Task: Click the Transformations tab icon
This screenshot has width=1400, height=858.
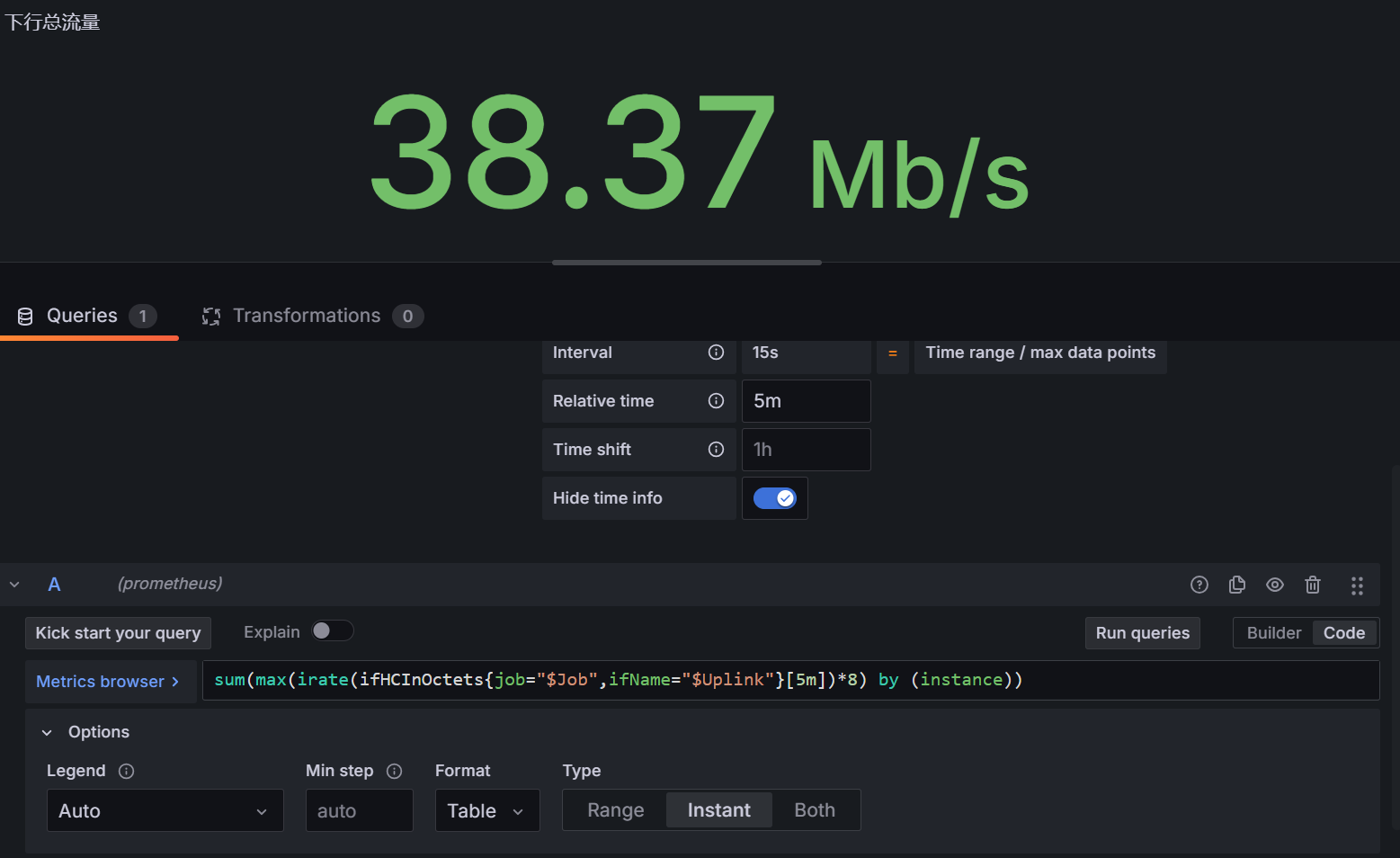Action: [211, 317]
